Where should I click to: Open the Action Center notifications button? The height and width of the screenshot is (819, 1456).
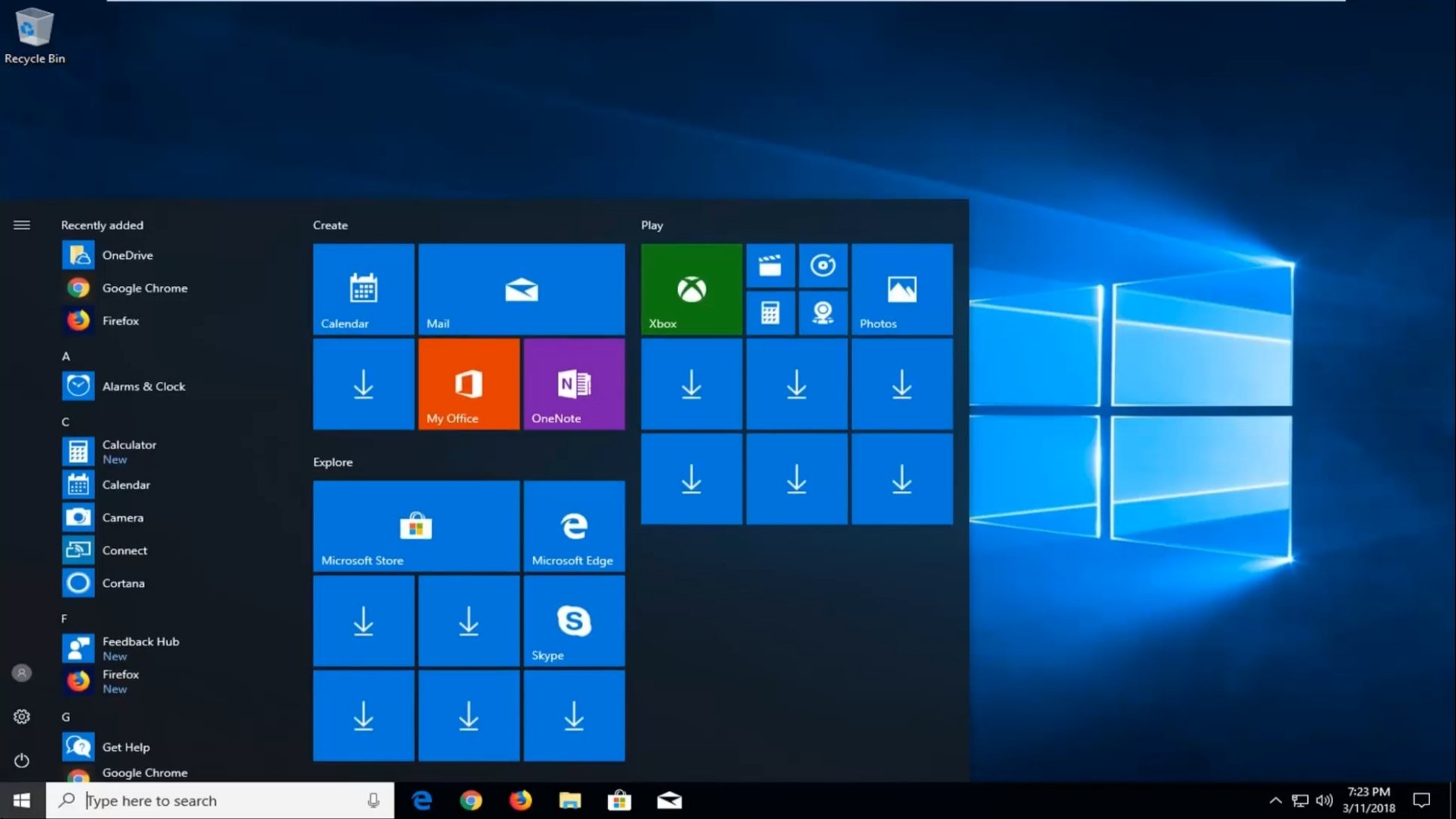pyautogui.click(x=1421, y=800)
